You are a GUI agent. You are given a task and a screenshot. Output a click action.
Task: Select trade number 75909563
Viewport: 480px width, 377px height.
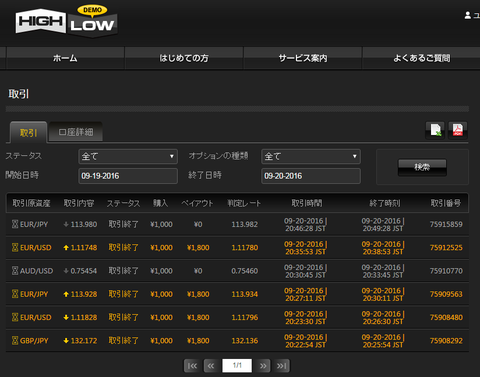tap(446, 294)
